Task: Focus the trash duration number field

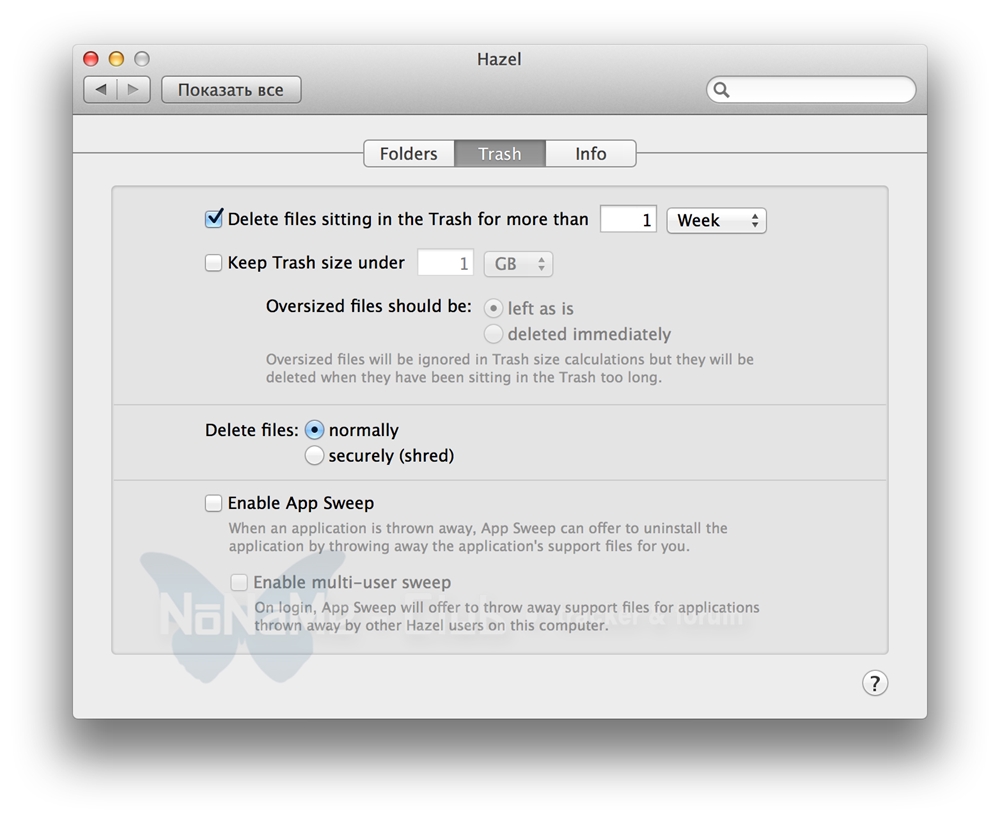Action: pyautogui.click(x=628, y=219)
